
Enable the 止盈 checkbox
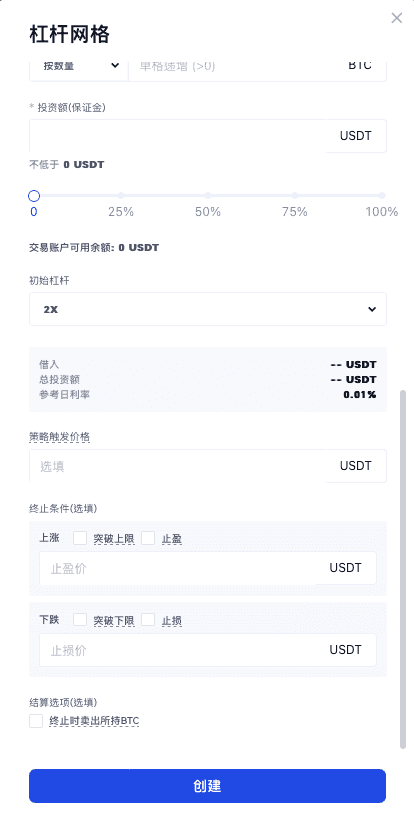click(x=148, y=538)
